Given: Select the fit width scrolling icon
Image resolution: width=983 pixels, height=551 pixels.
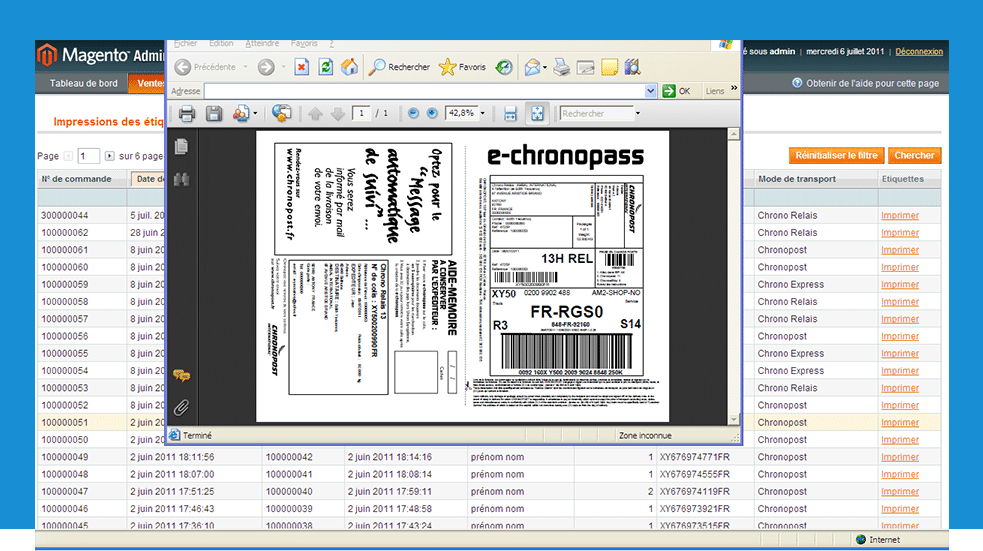Looking at the screenshot, I should click(x=510, y=113).
